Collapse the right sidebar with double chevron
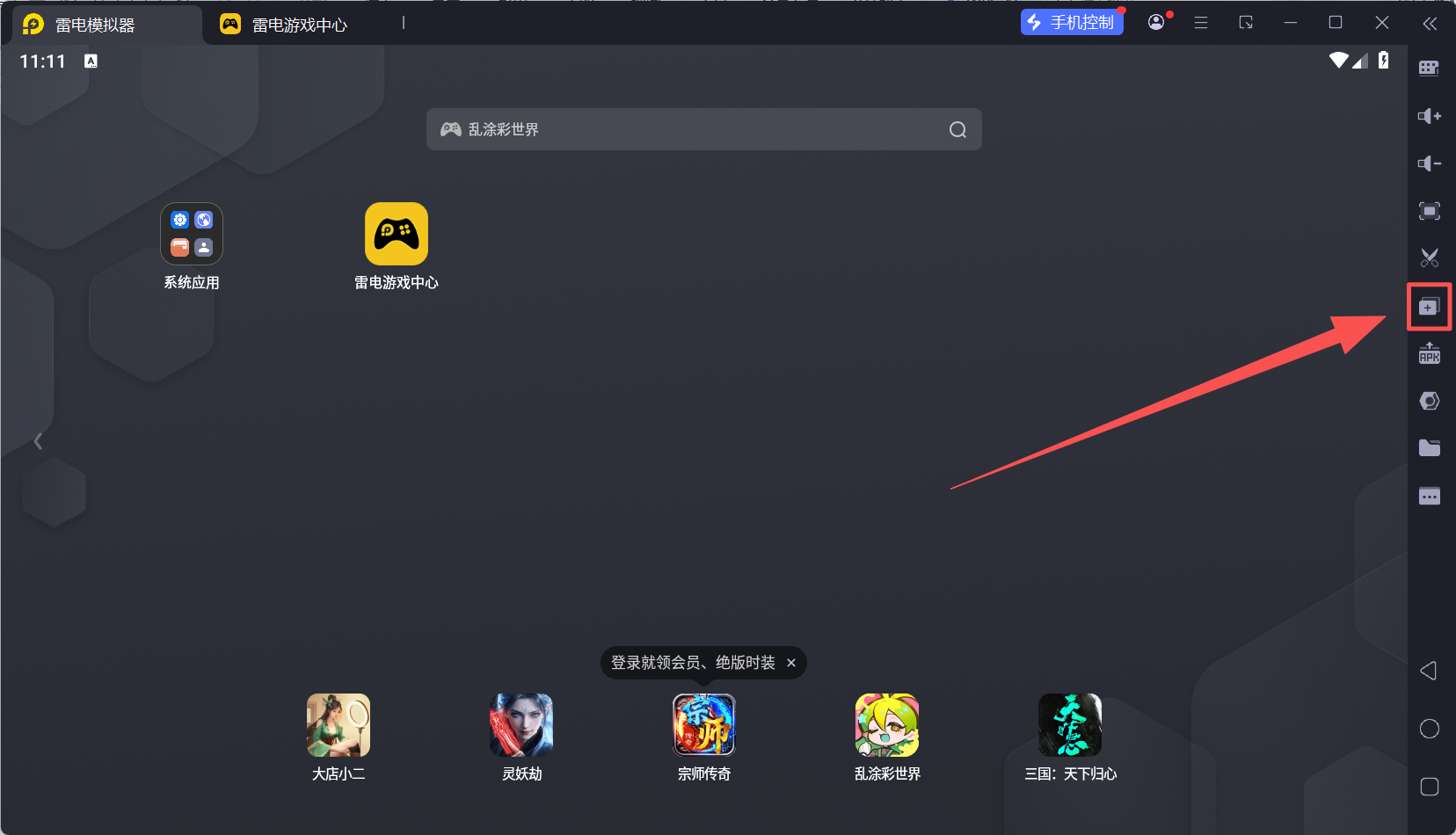 [x=1430, y=24]
